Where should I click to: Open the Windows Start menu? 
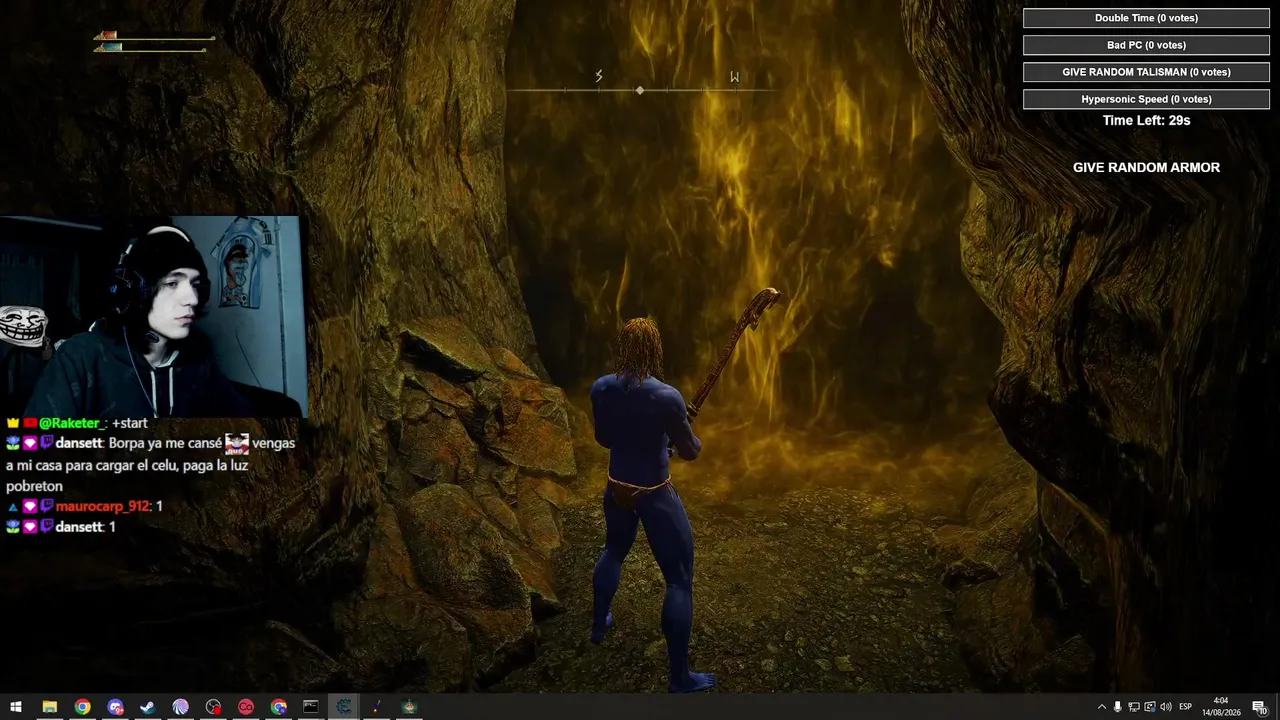point(16,707)
